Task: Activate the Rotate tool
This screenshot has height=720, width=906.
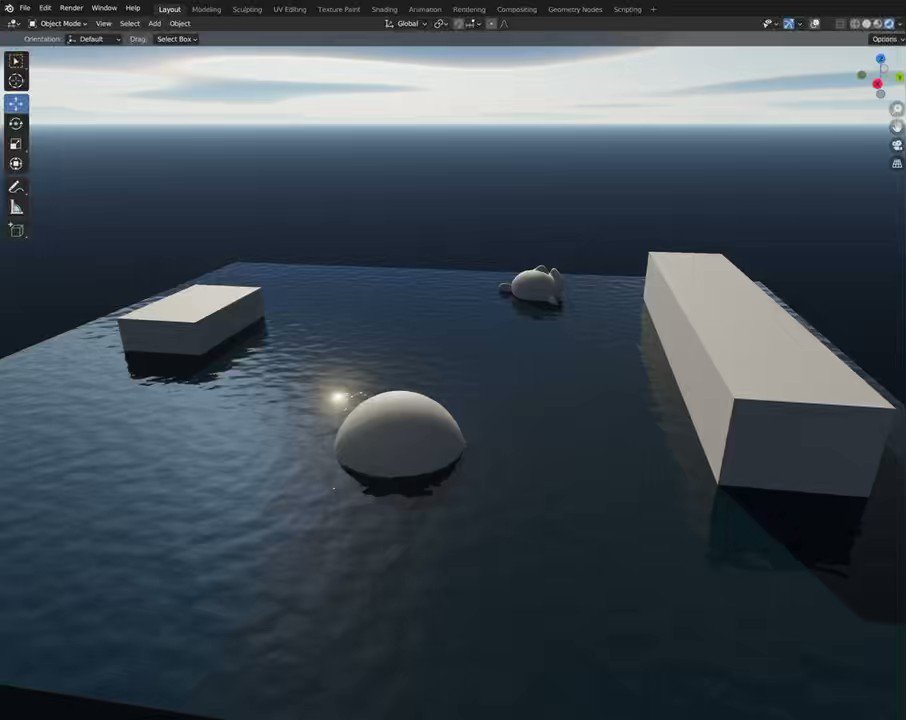Action: 16,123
